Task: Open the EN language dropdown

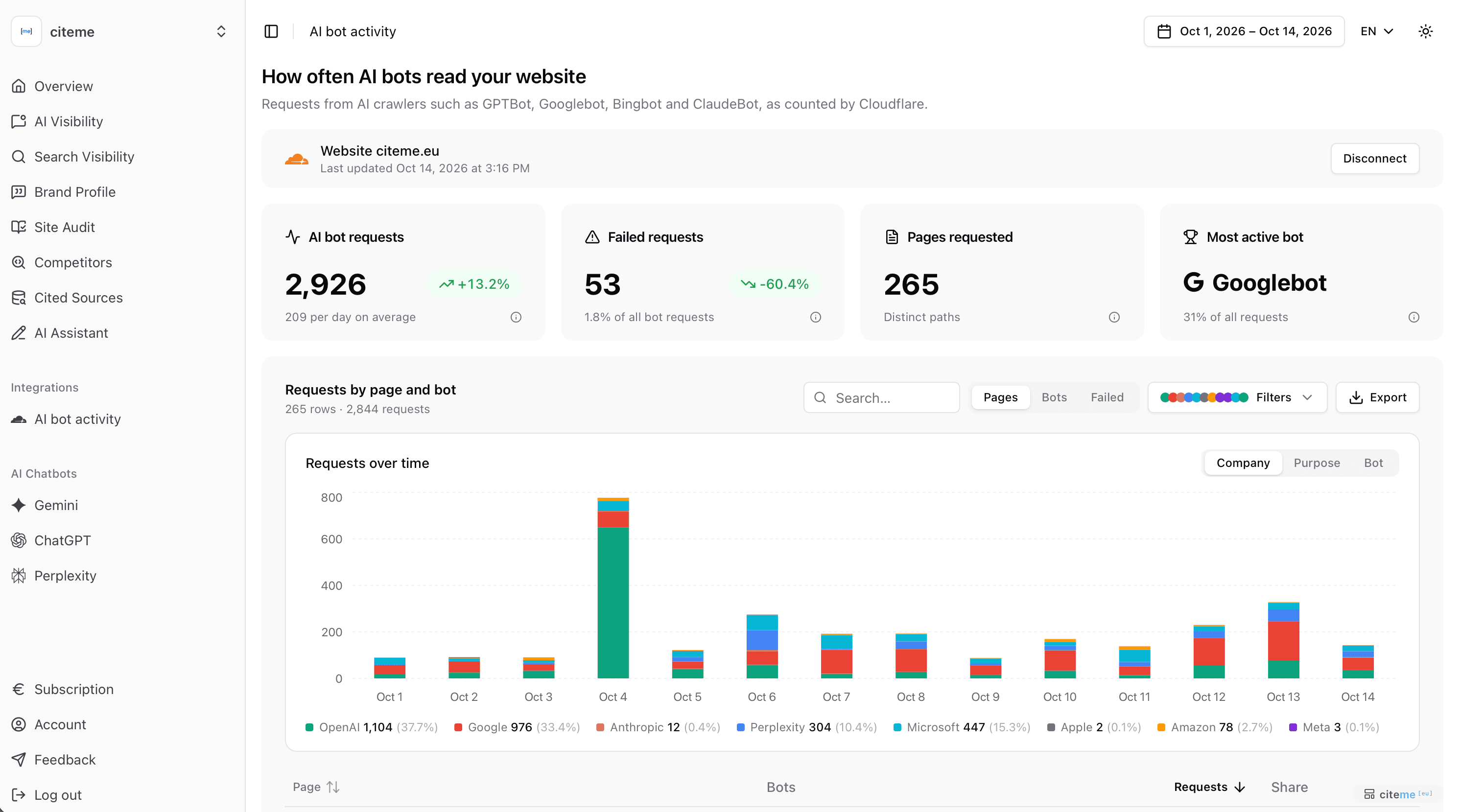Action: point(1376,31)
